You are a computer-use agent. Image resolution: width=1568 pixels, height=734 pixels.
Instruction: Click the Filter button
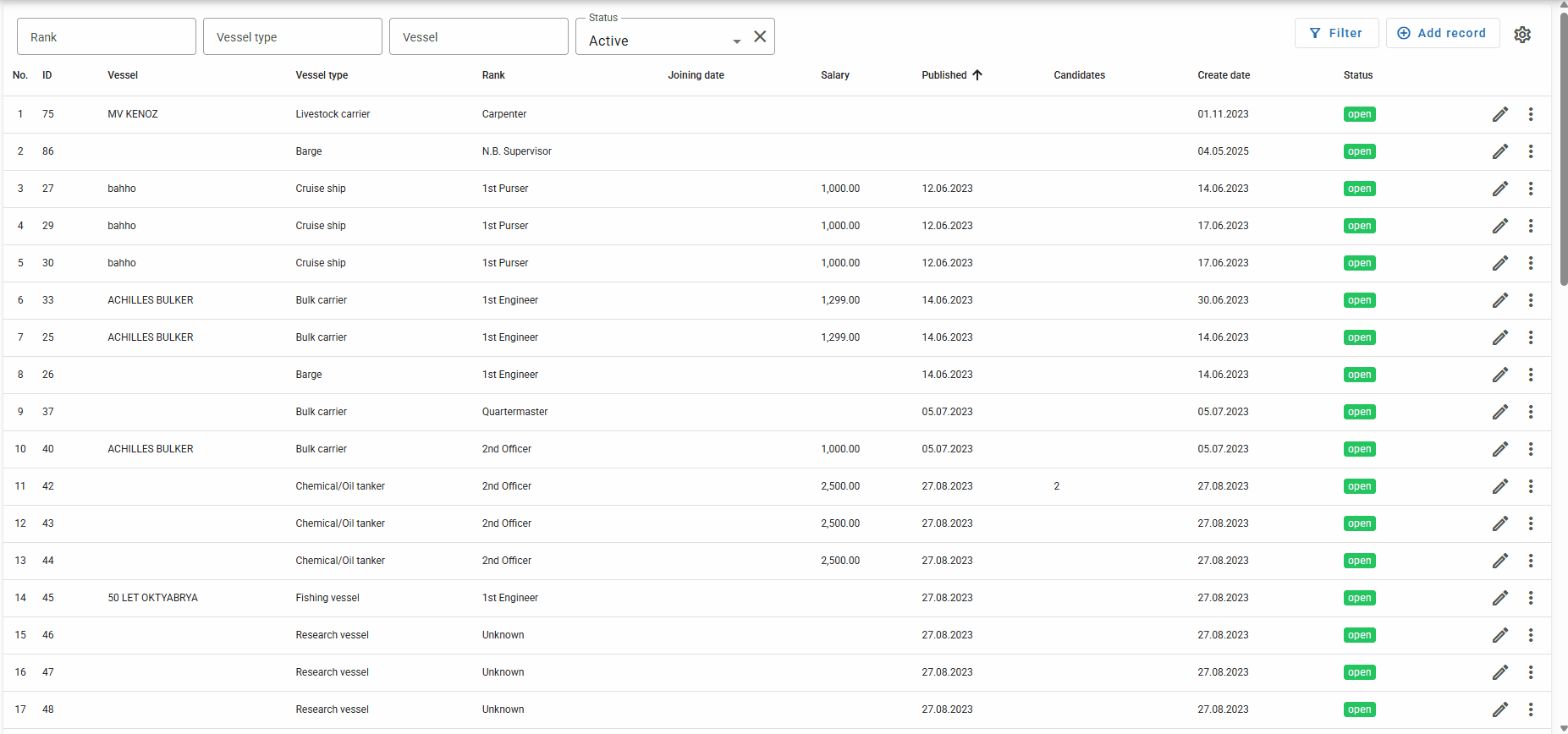point(1336,33)
